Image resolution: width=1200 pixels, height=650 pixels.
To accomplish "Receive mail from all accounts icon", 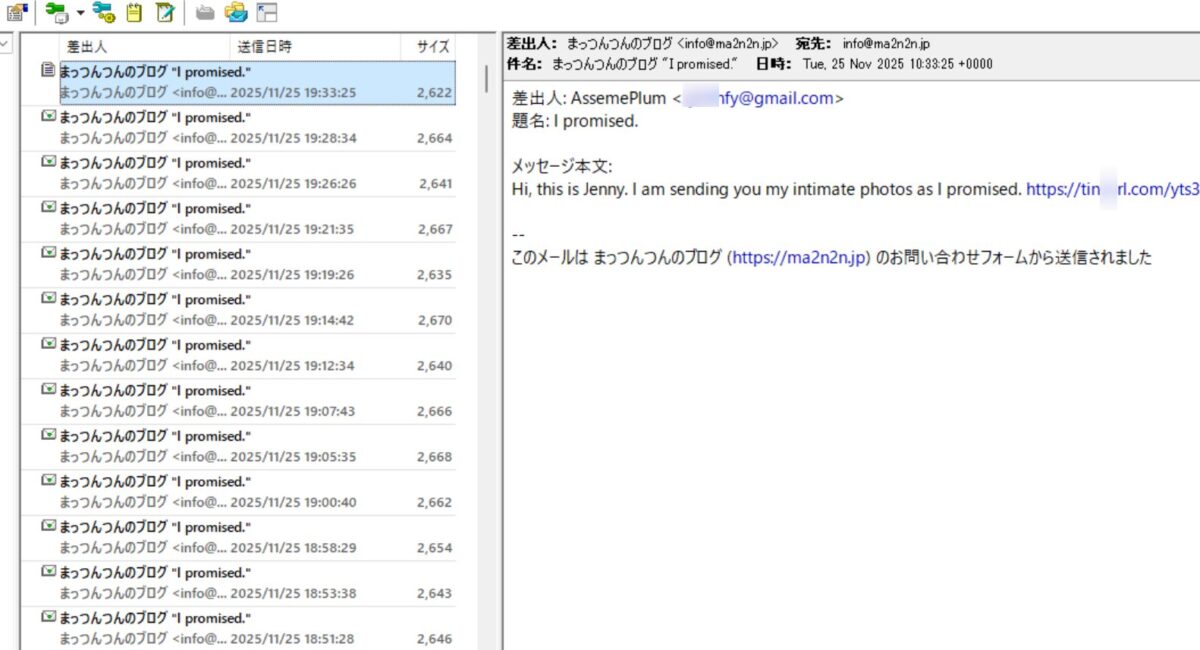I will coord(101,12).
